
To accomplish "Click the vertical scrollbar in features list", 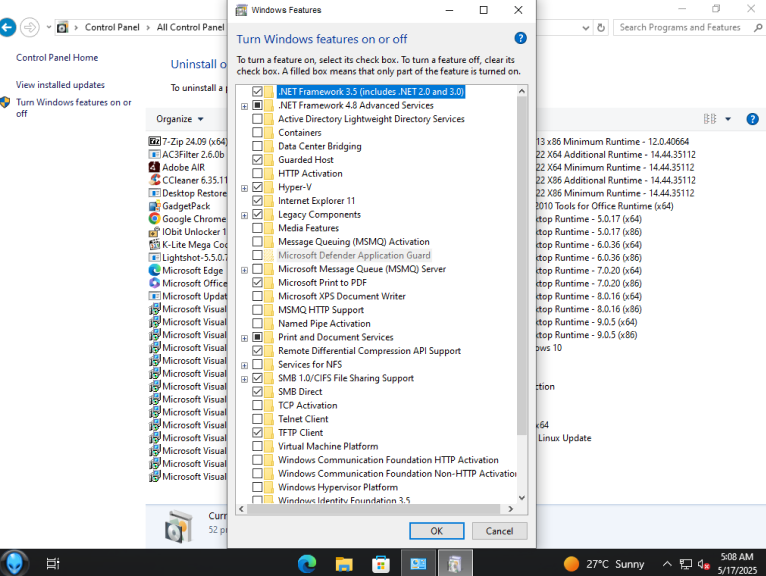I will pos(522,266).
